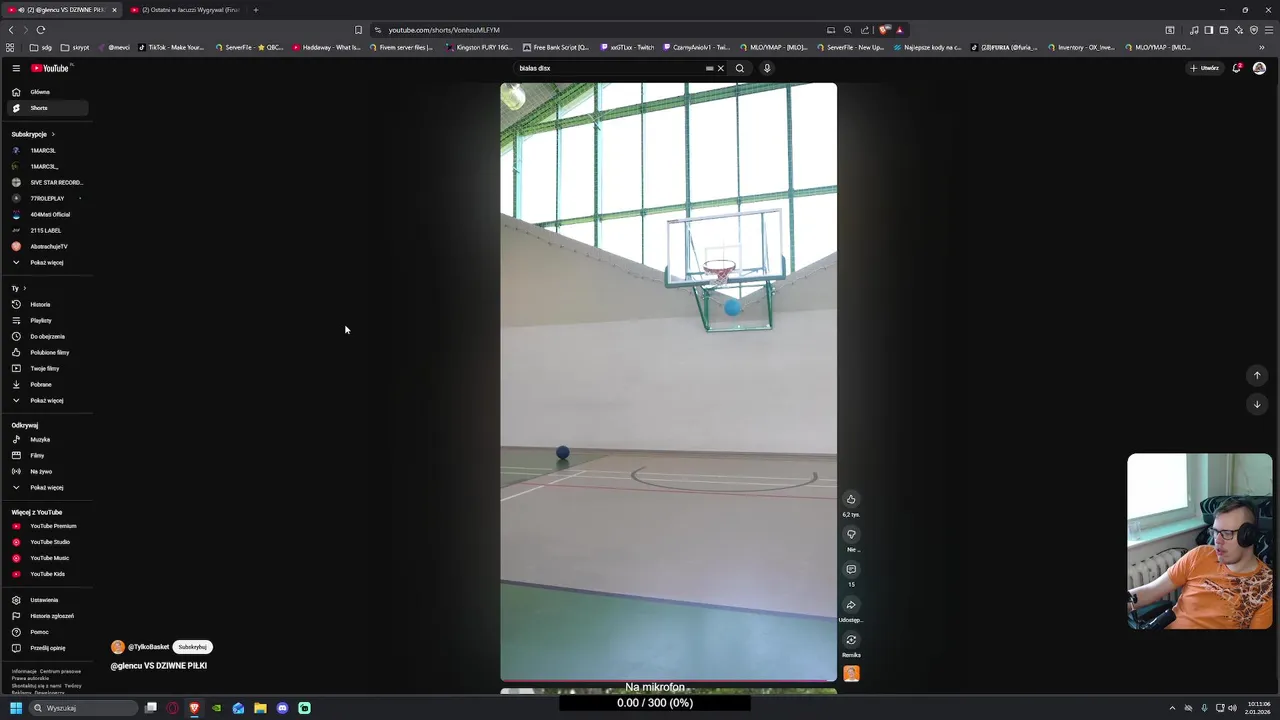Open the account avatar menu
The width and height of the screenshot is (1280, 720).
pos(1259,68)
